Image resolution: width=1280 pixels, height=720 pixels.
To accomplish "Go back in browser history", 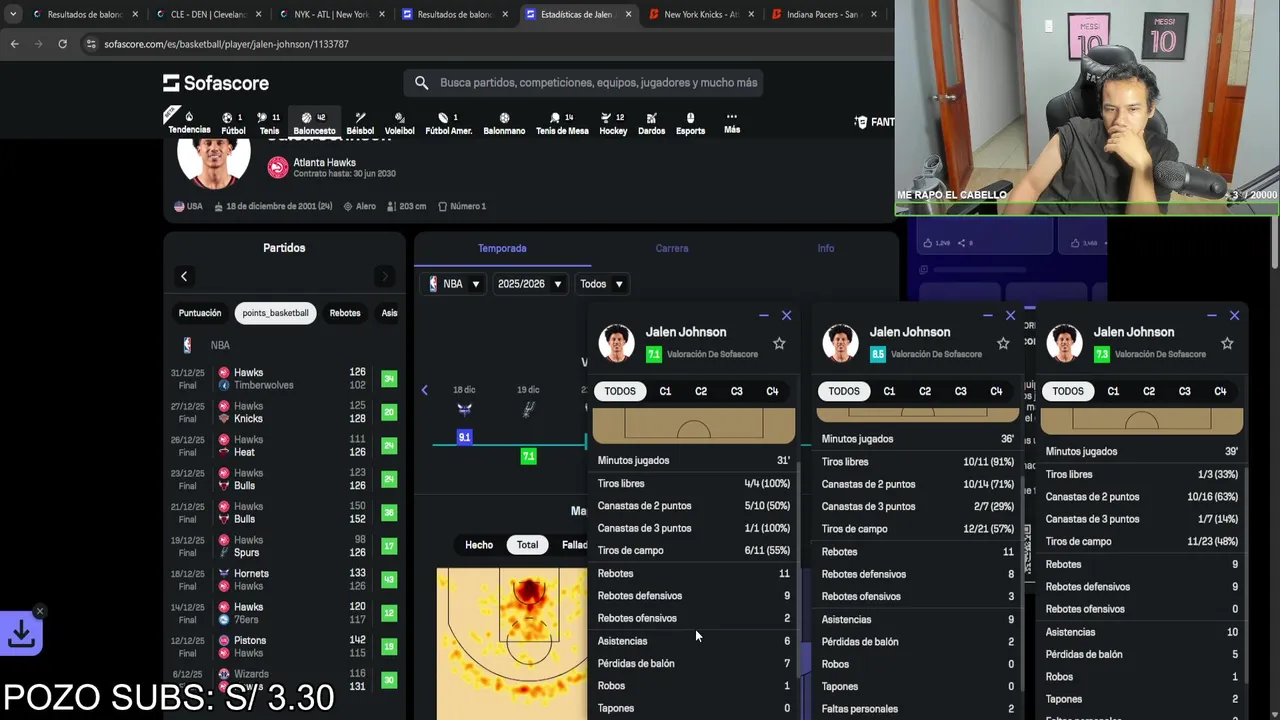I will tap(14, 44).
